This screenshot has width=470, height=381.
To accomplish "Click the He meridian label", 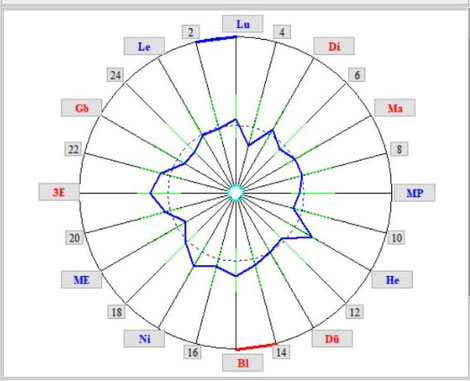I will pos(392,280).
